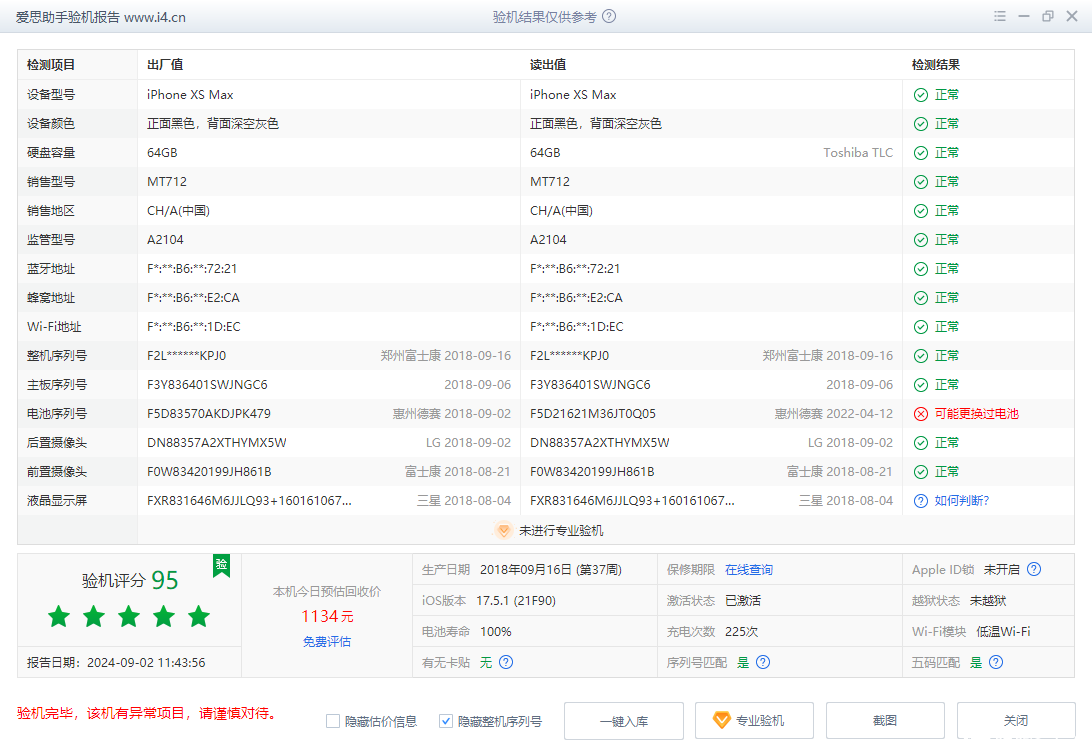This screenshot has height=756, width=1092.
Task: Restore the report window size
Action: point(1047,17)
